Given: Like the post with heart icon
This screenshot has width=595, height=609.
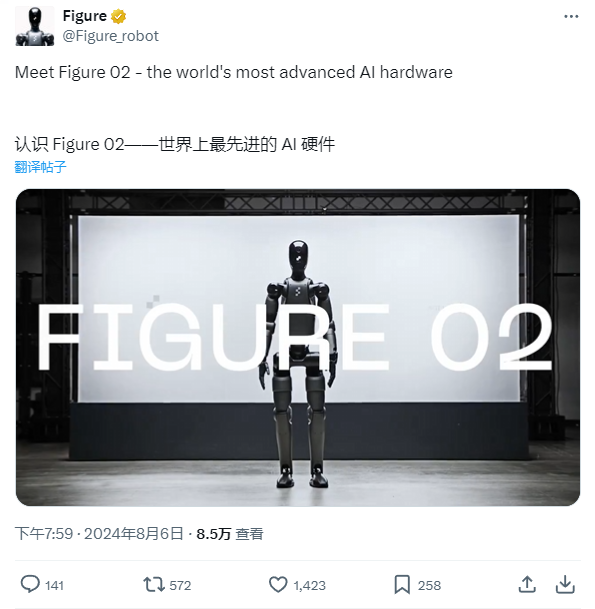Looking at the screenshot, I should pyautogui.click(x=278, y=585).
